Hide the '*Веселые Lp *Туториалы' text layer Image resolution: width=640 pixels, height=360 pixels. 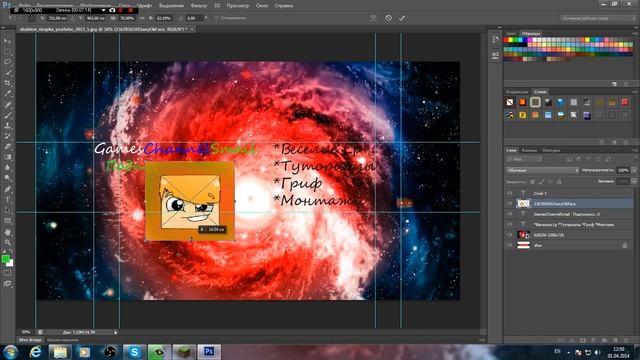click(x=509, y=224)
